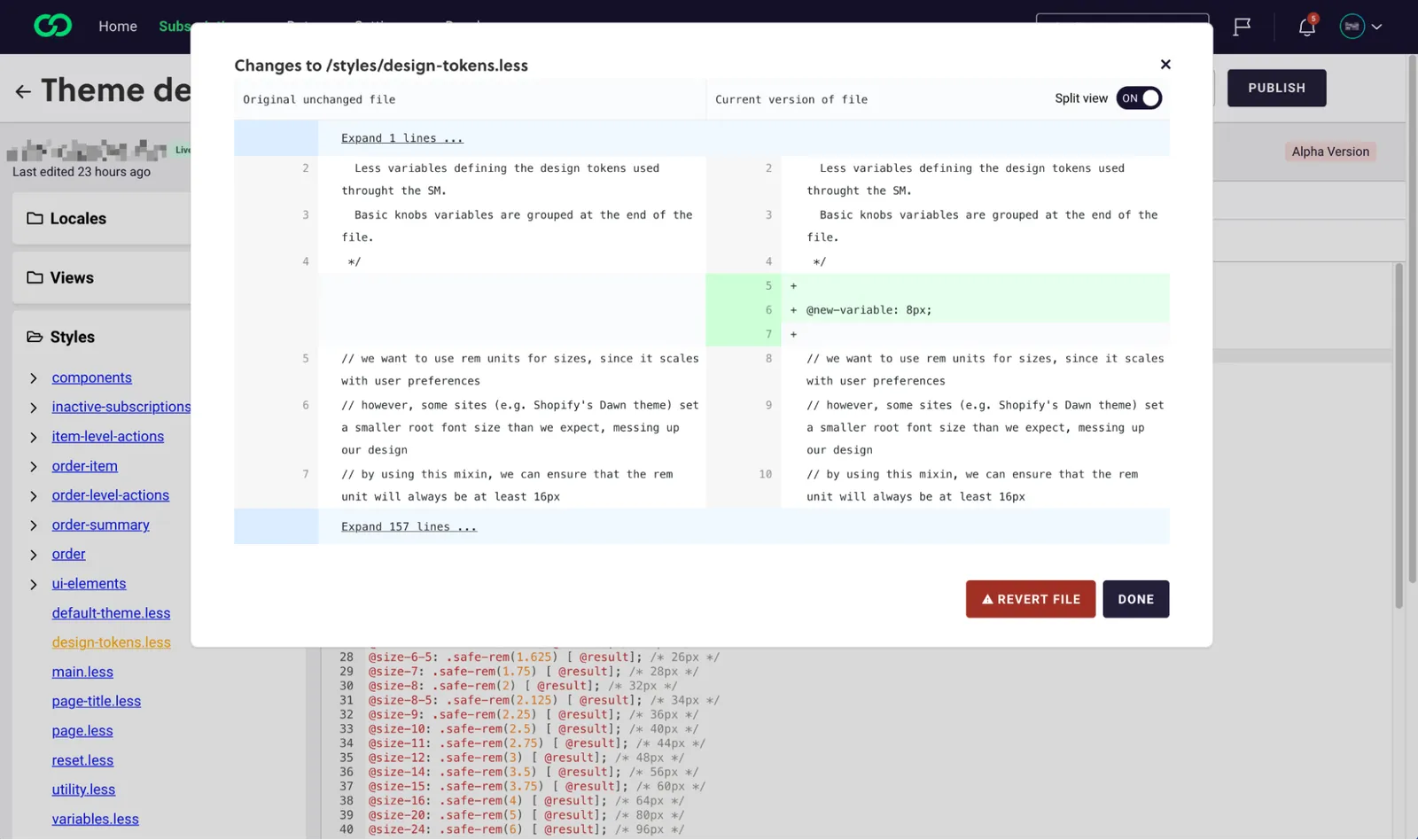
Task: Expand the order-summary folder chevron
Action: (34, 525)
